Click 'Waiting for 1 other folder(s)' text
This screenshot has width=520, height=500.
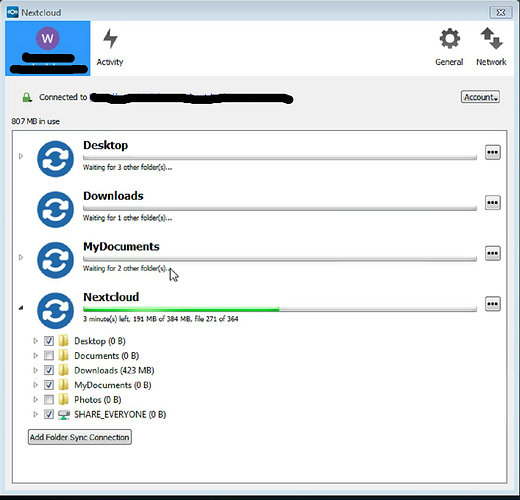(x=127, y=218)
